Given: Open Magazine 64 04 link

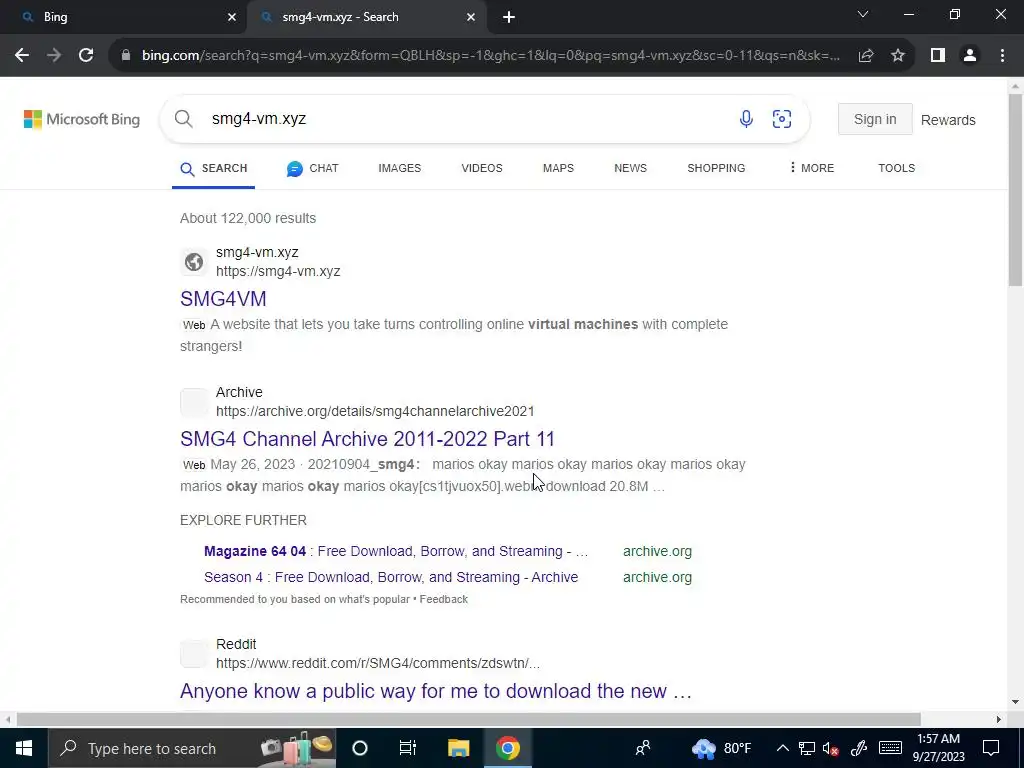Looking at the screenshot, I should [x=396, y=551].
